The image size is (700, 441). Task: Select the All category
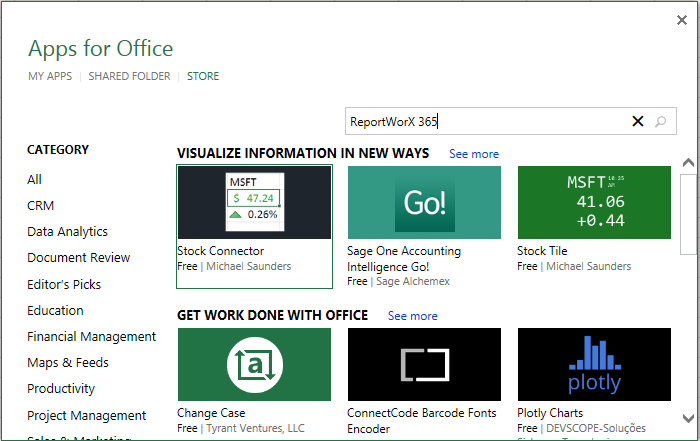pyautogui.click(x=34, y=179)
